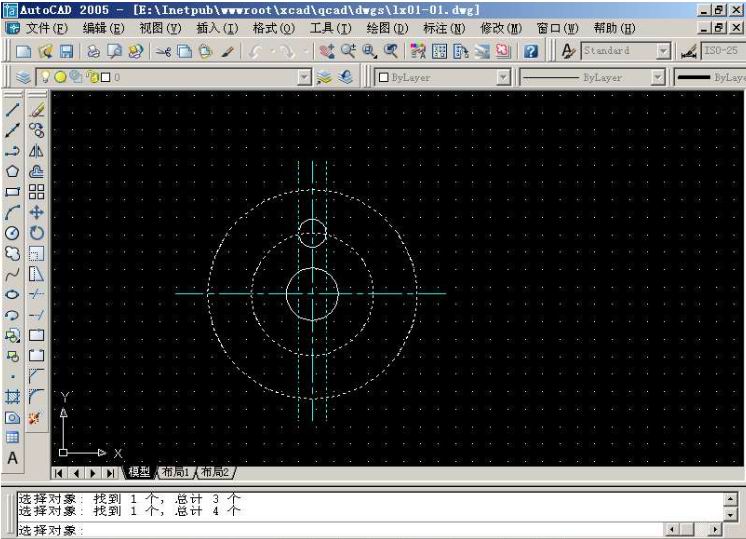Select the 模型 tab
Image resolution: width=746 pixels, height=539 pixels.
pyautogui.click(x=139, y=472)
